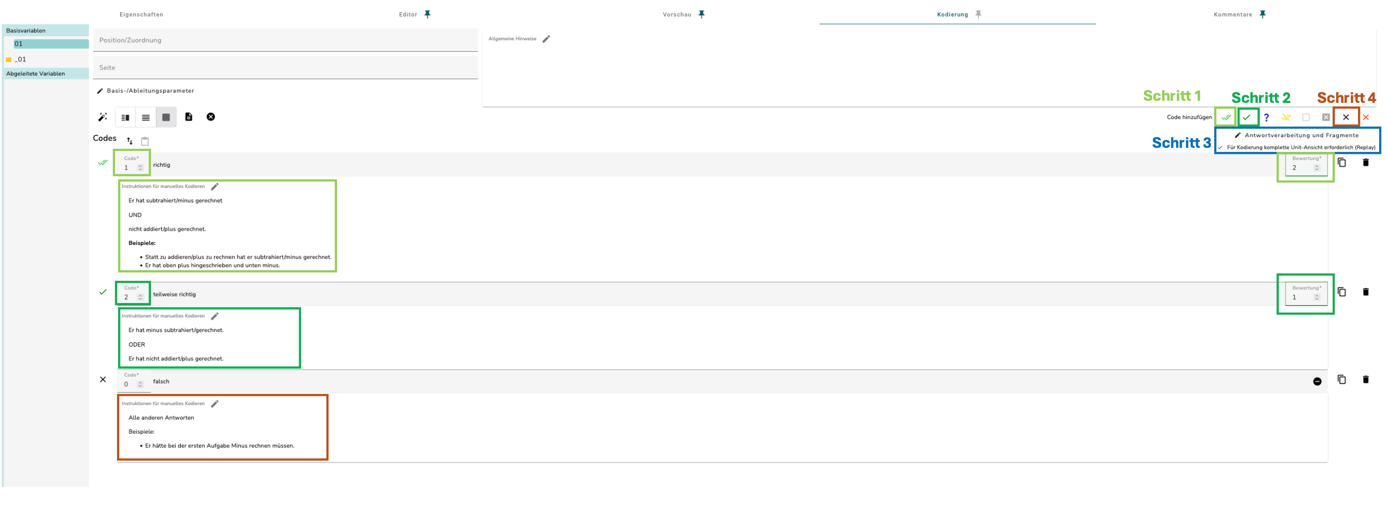Open the Eigenschaften tab
This screenshot has width=1387, height=506.
(x=141, y=15)
